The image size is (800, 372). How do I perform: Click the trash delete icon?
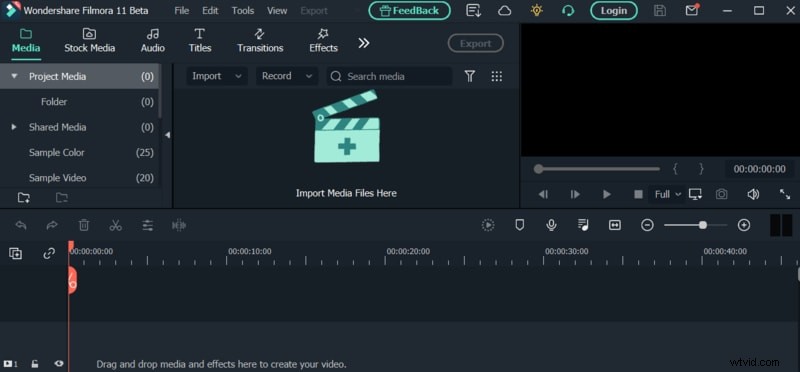(x=84, y=225)
